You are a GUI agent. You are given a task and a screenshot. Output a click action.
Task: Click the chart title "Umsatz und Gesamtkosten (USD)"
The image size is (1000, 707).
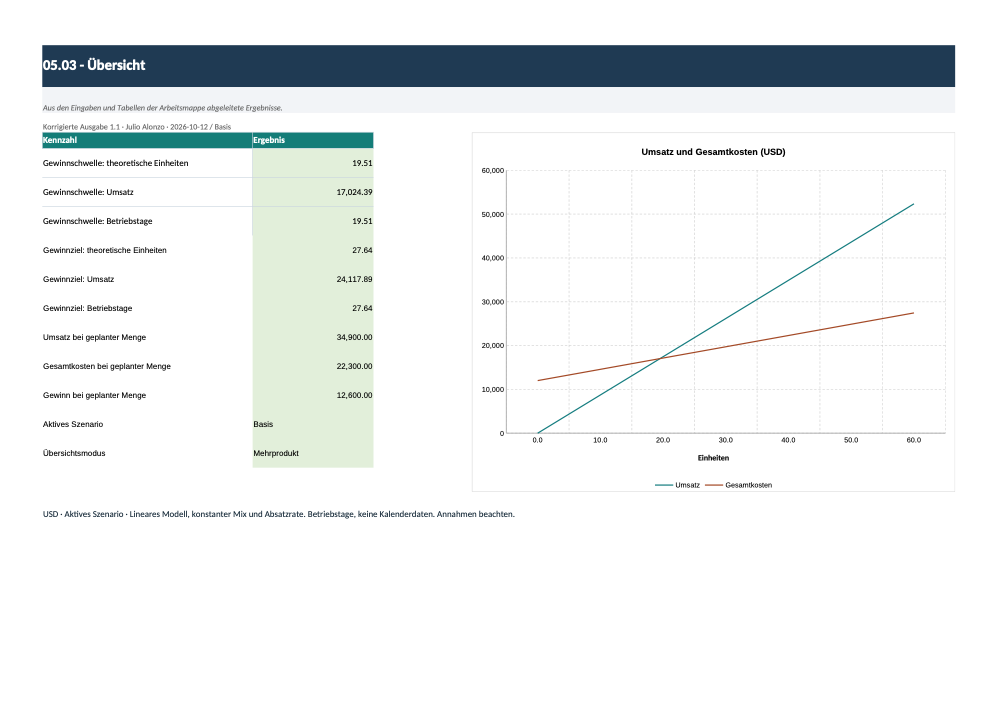coord(713,152)
